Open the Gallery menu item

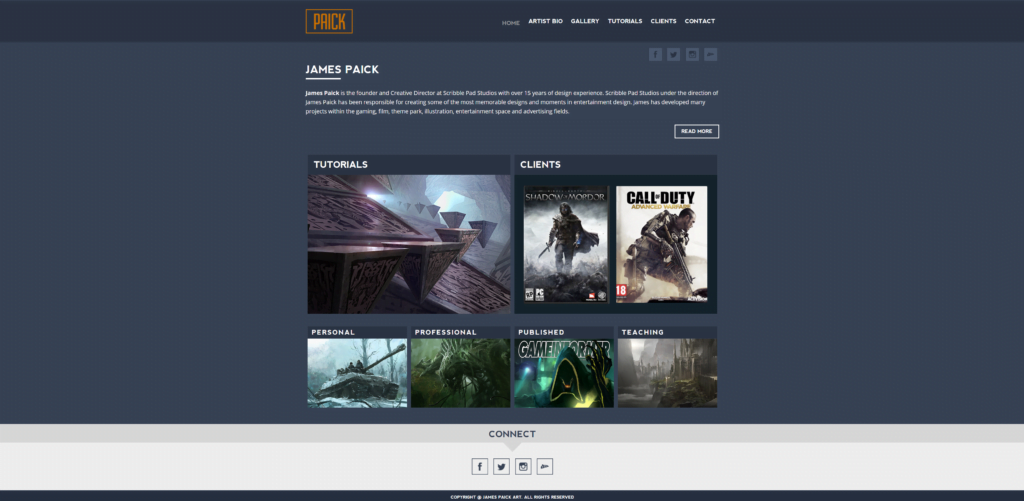[584, 21]
